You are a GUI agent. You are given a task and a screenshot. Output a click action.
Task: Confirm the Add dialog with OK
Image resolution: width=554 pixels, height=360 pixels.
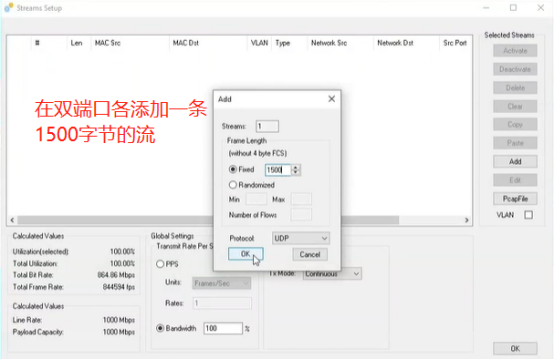[x=246, y=254]
